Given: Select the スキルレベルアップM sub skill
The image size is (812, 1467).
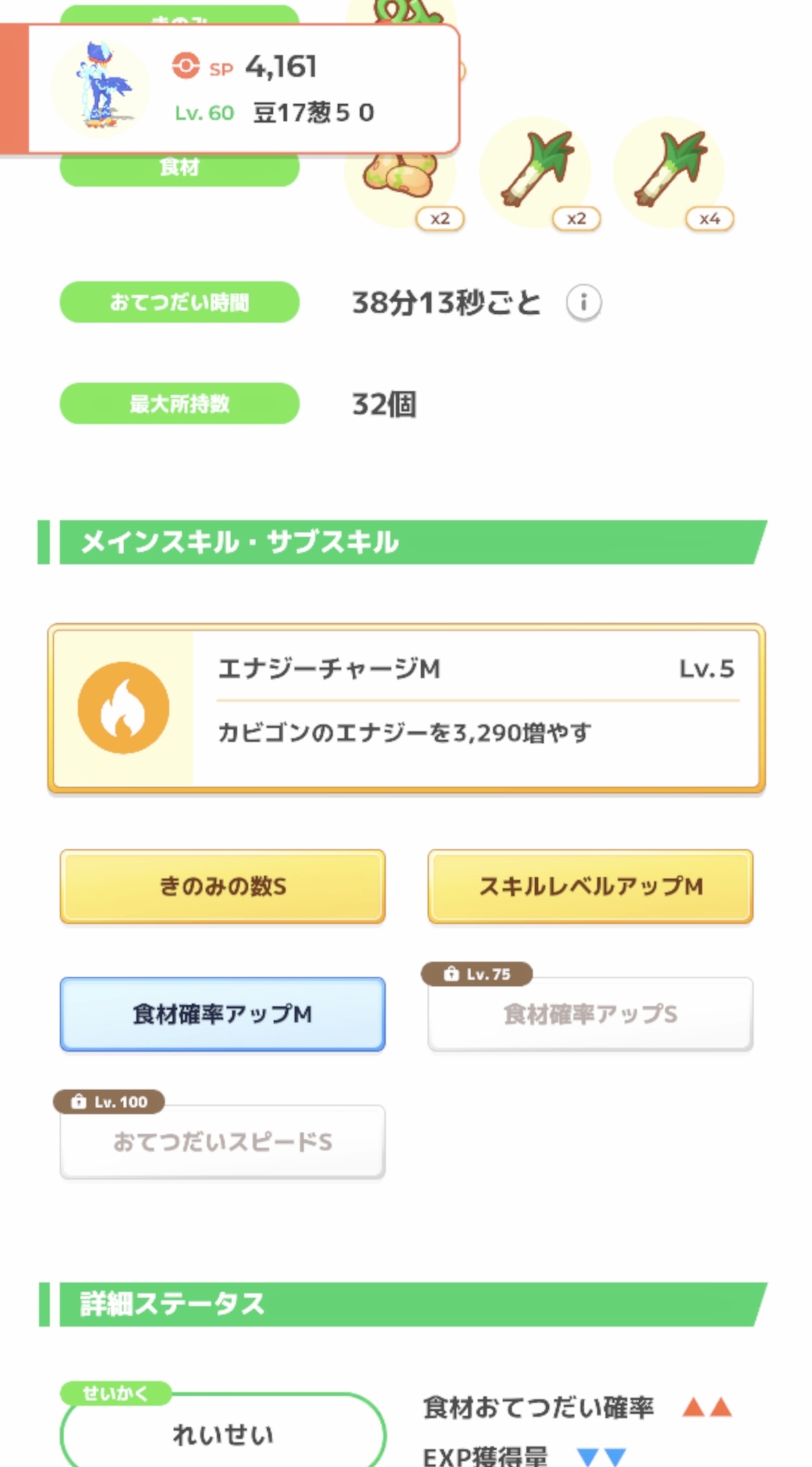Looking at the screenshot, I should pos(590,886).
